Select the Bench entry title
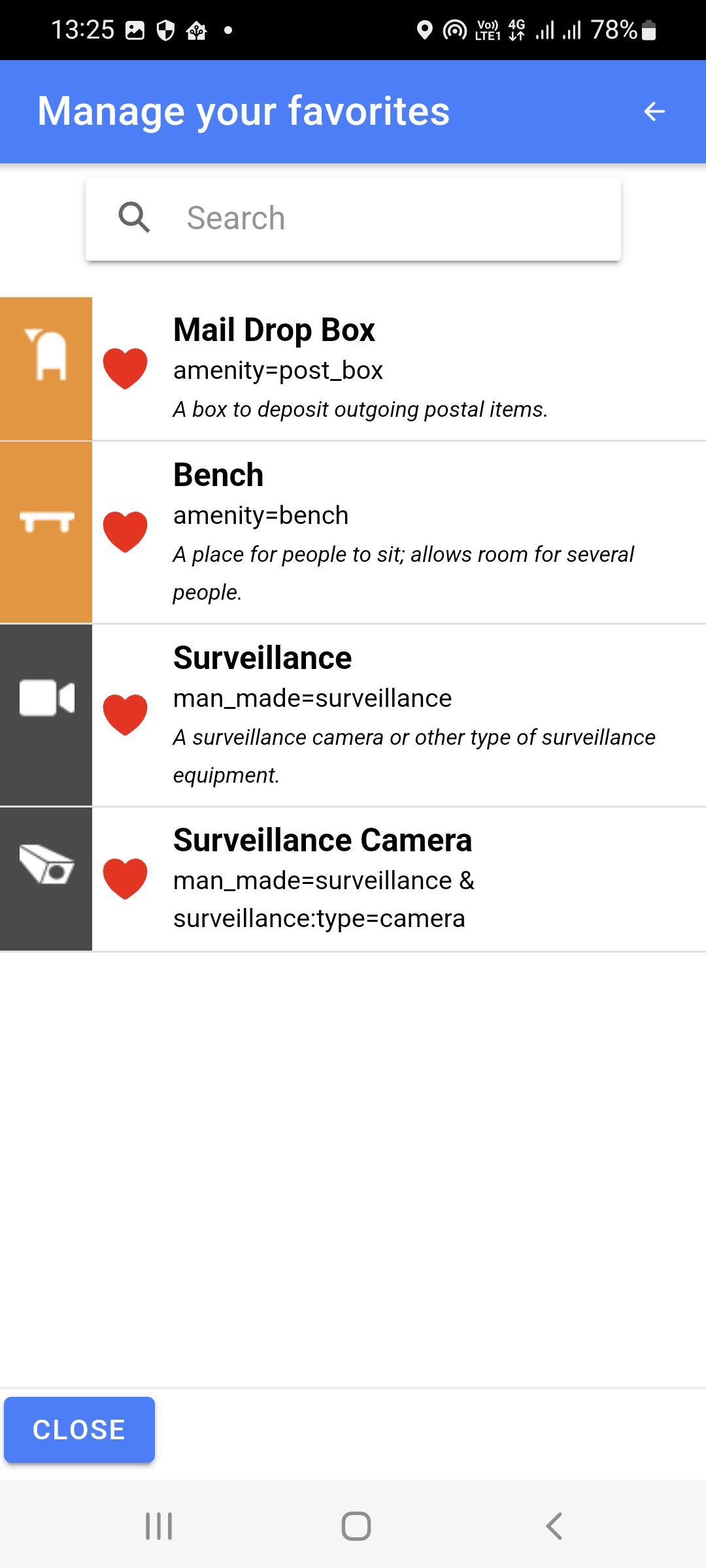706x1568 pixels. pyautogui.click(x=218, y=474)
